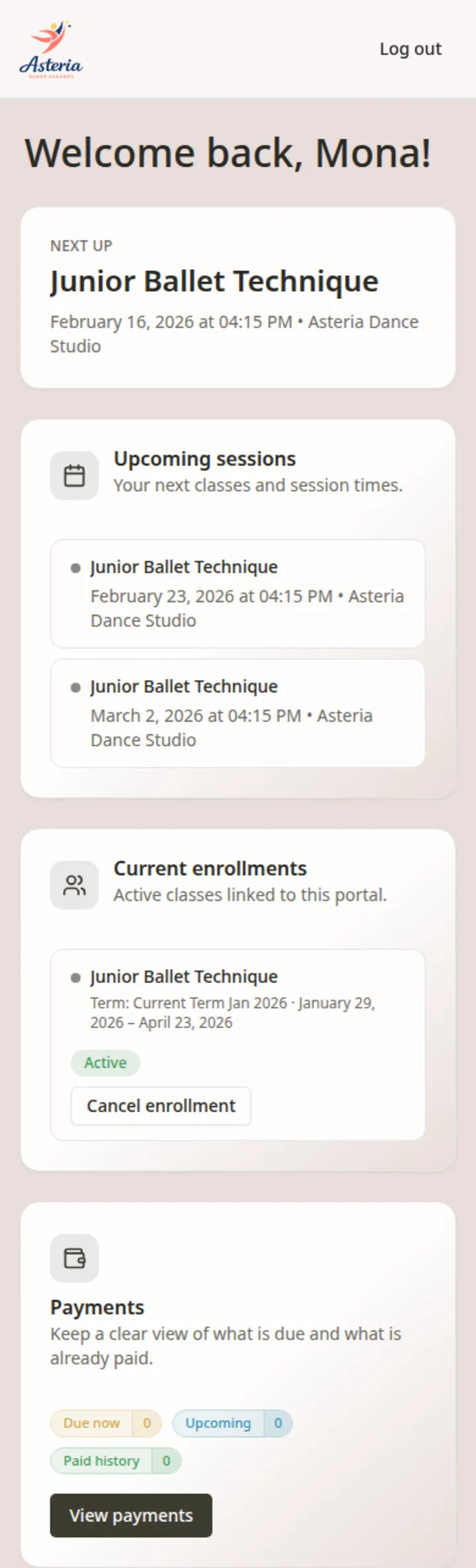The image size is (476, 1568).
Task: Click the bullet next to the March 2 session
Action: point(77,688)
